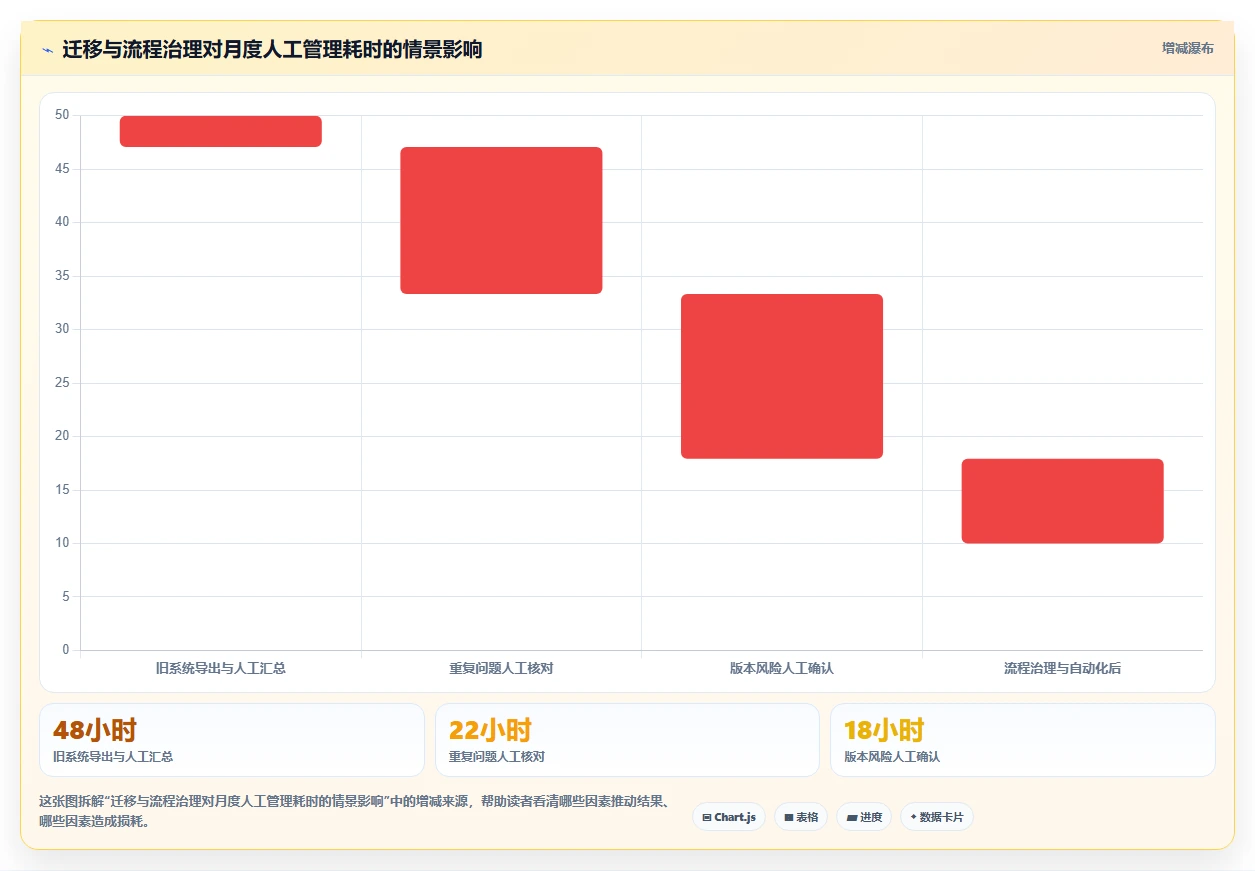Screen dimensions: 1255x871
Task: Click y-axis tick label 25
Action: click(x=62, y=383)
